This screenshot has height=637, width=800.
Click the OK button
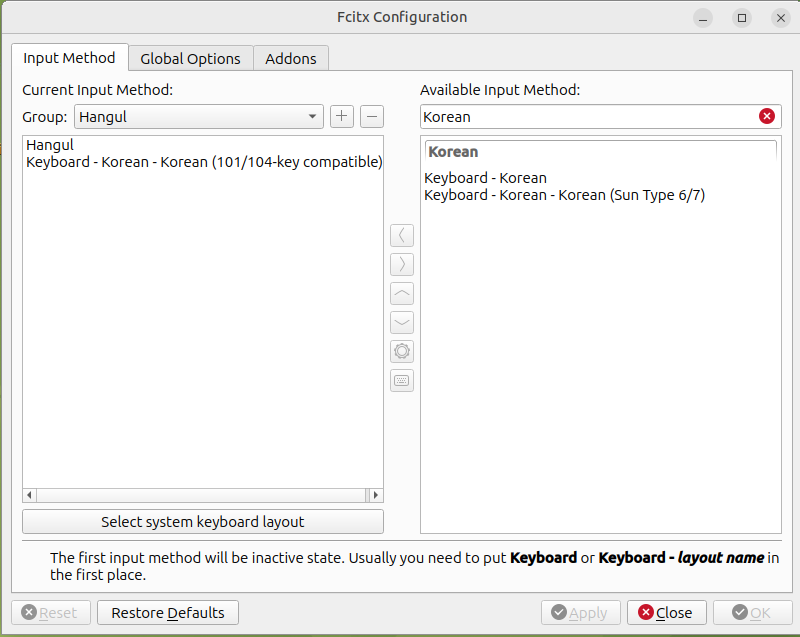tap(753, 613)
